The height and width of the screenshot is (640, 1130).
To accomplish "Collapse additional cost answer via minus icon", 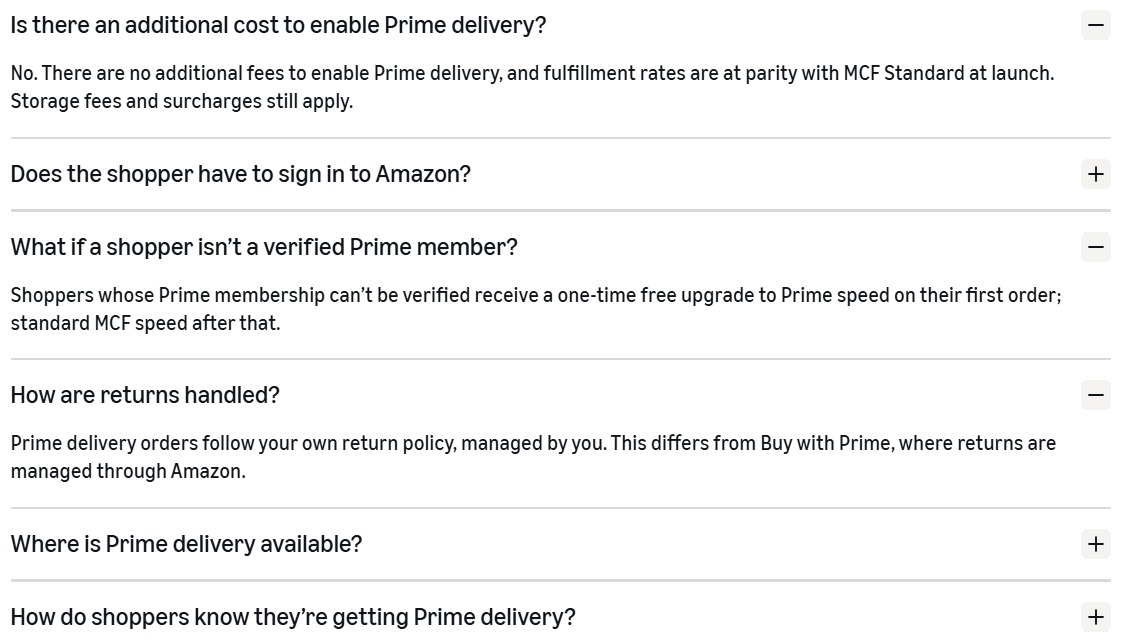I will [1095, 25].
